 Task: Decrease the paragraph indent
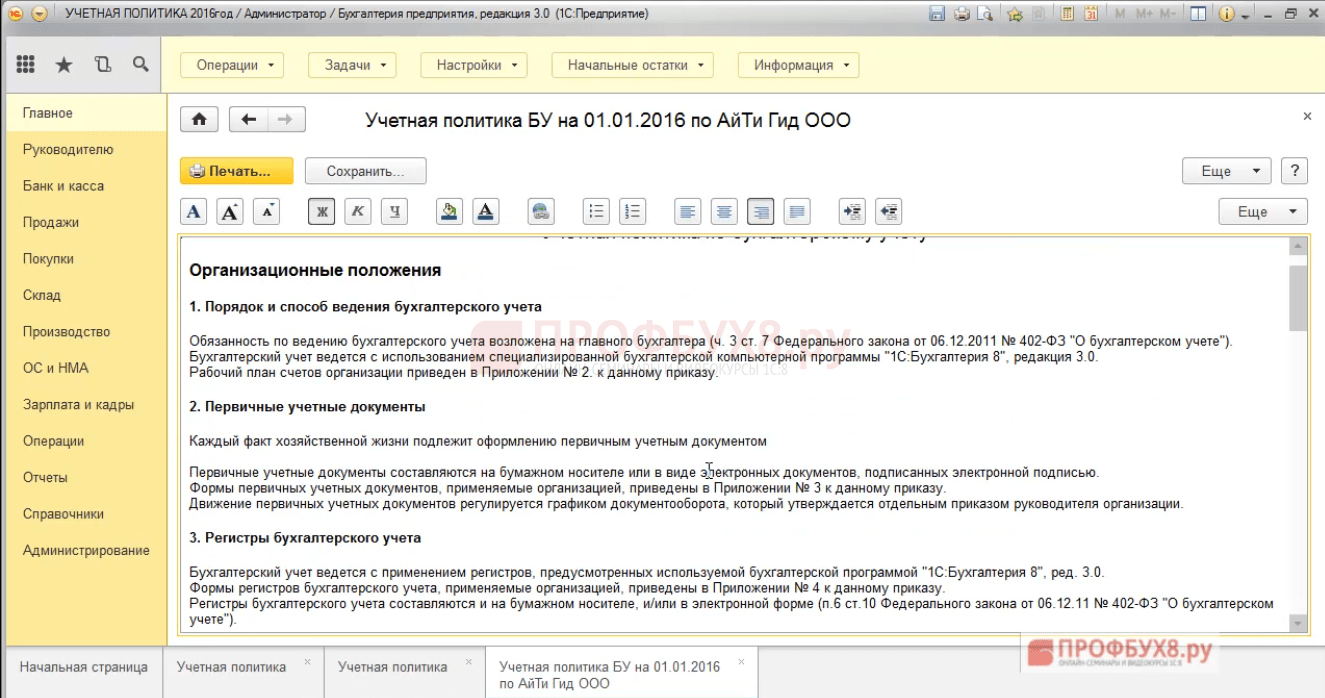(889, 211)
